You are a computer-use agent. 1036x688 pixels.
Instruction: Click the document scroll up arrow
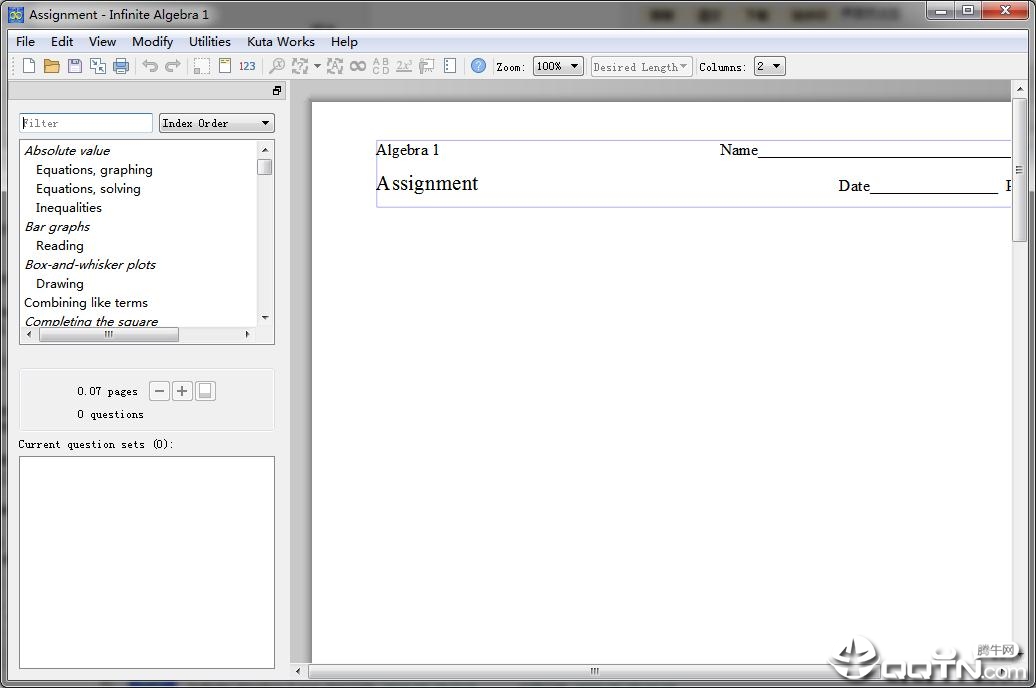1019,89
